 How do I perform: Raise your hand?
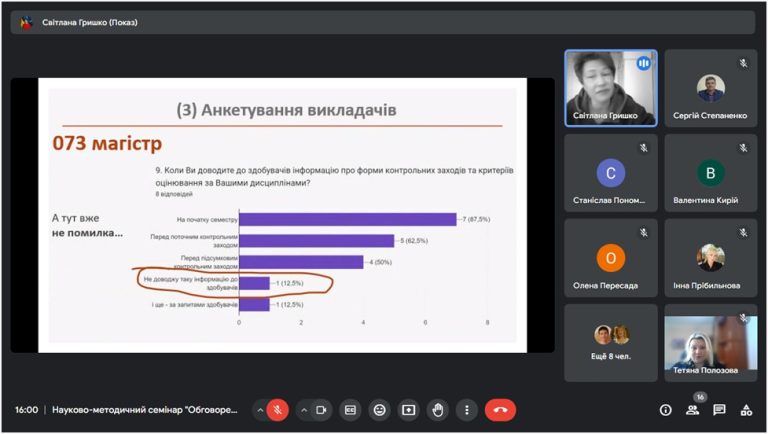[437, 410]
